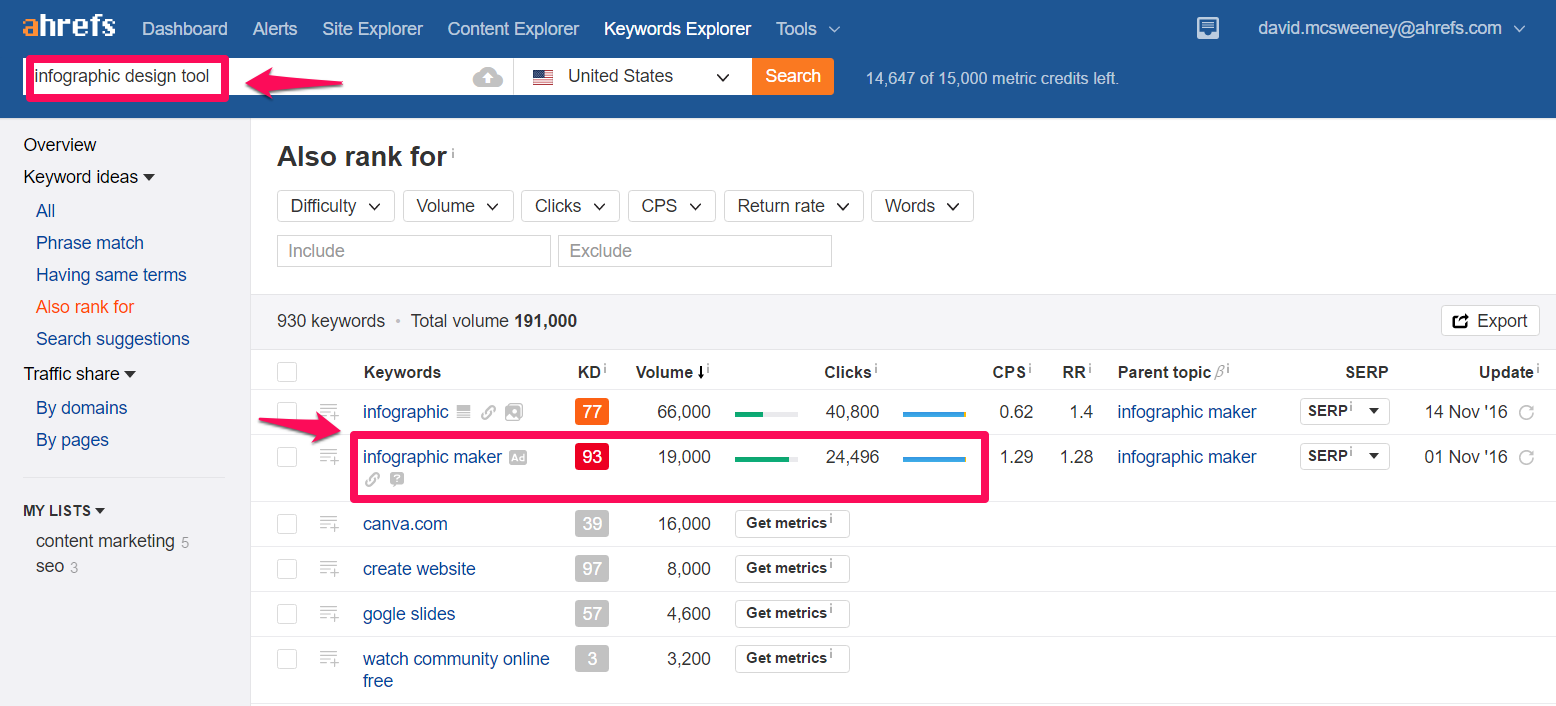
Task: Add 'gogle slides' keyword to a list
Action: [329, 613]
